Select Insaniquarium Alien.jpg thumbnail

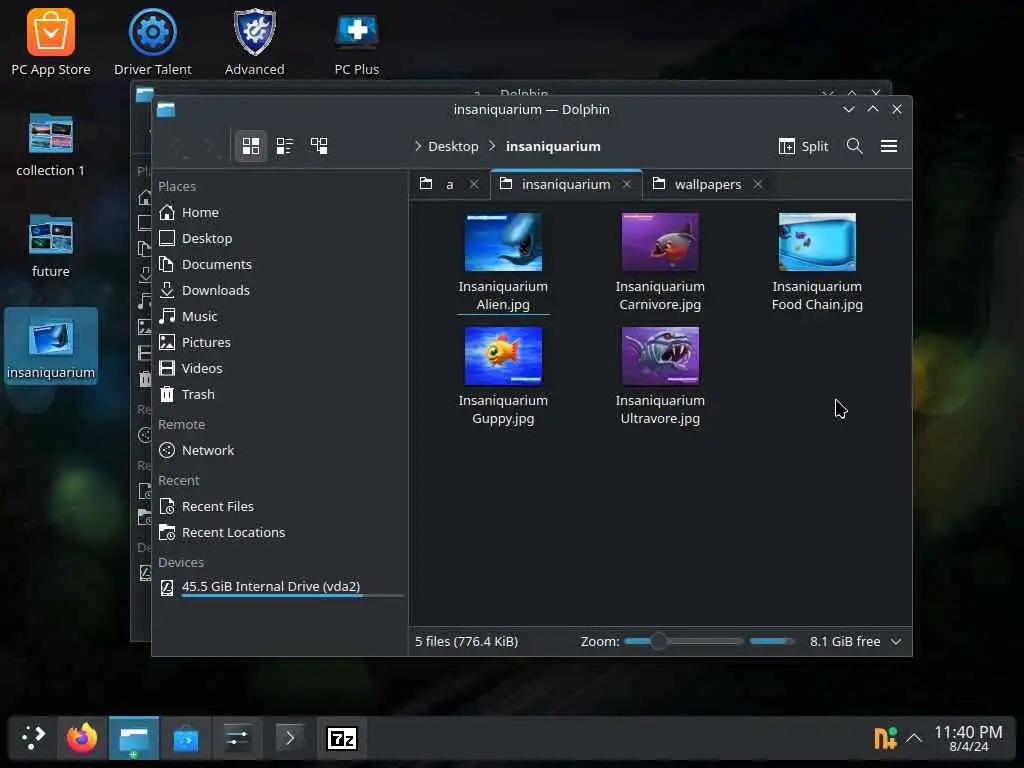503,242
